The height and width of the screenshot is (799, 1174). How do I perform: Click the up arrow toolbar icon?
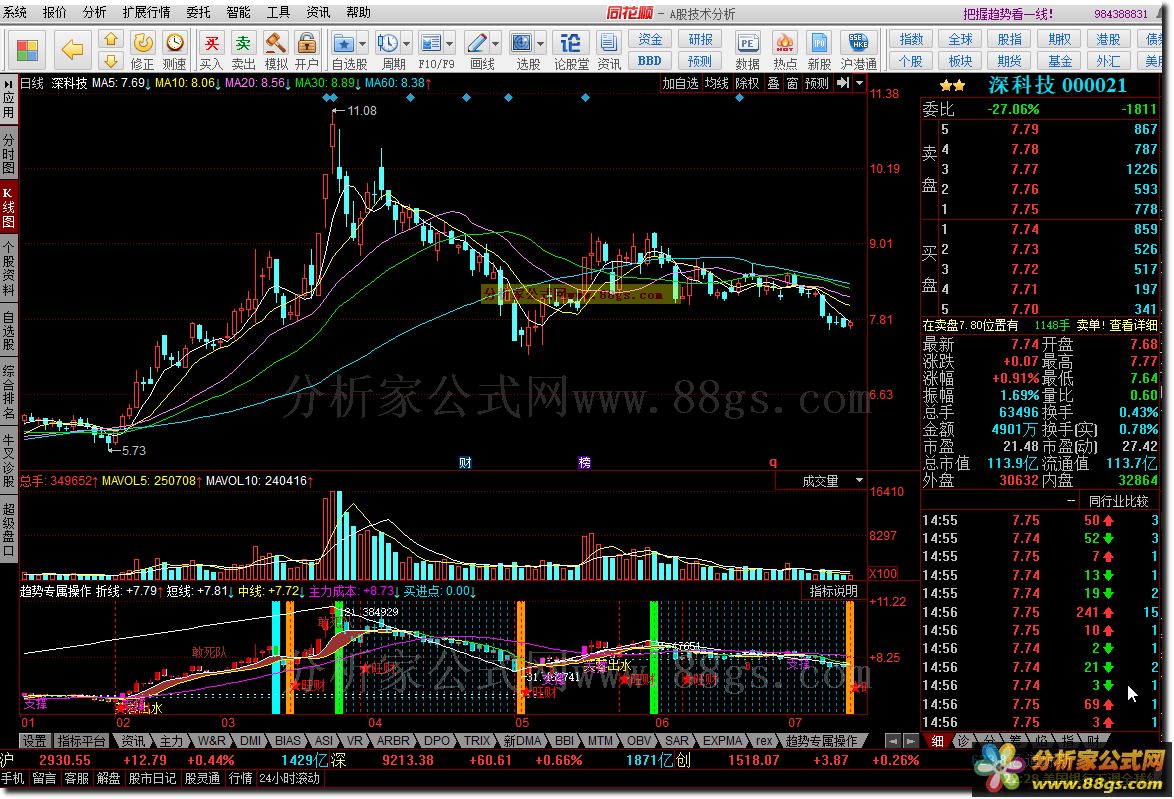click(111, 39)
